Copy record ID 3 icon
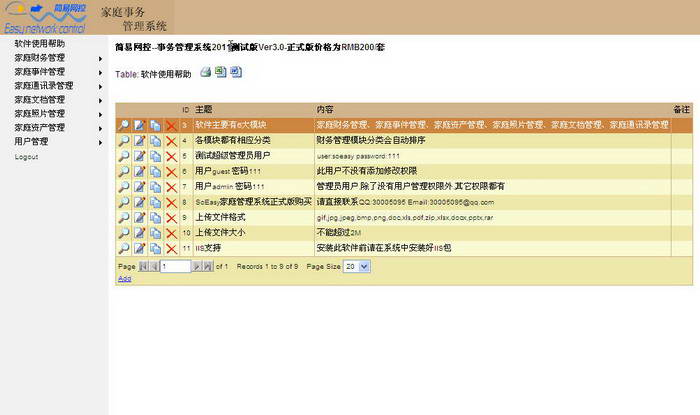Viewport: 700px width, 415px height. click(x=155, y=125)
